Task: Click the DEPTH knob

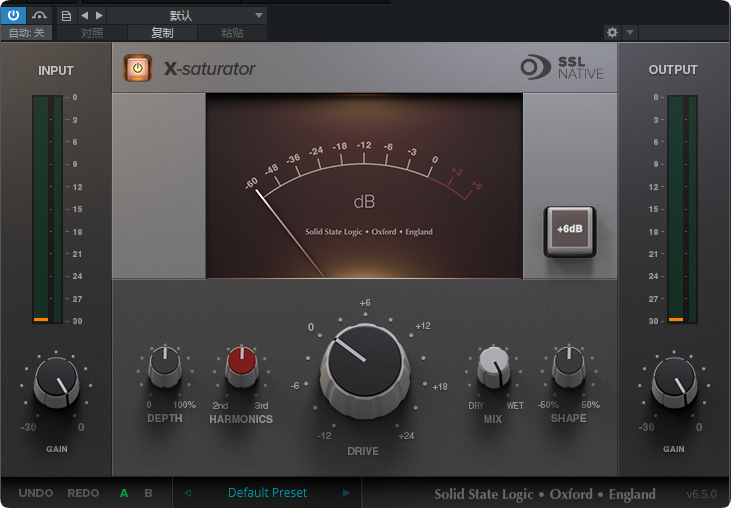Action: pyautogui.click(x=165, y=367)
